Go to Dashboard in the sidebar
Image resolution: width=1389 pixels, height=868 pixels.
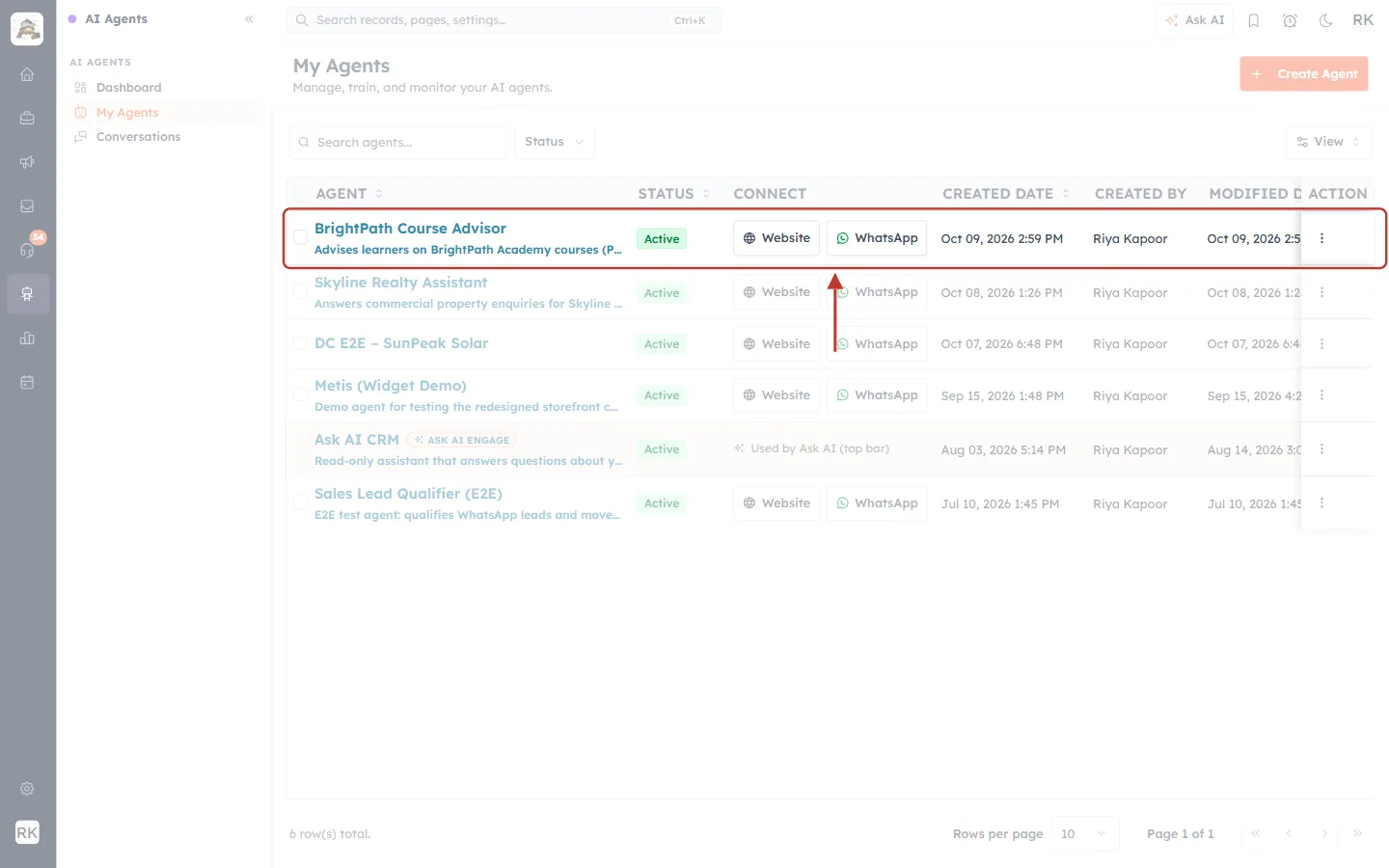point(129,88)
